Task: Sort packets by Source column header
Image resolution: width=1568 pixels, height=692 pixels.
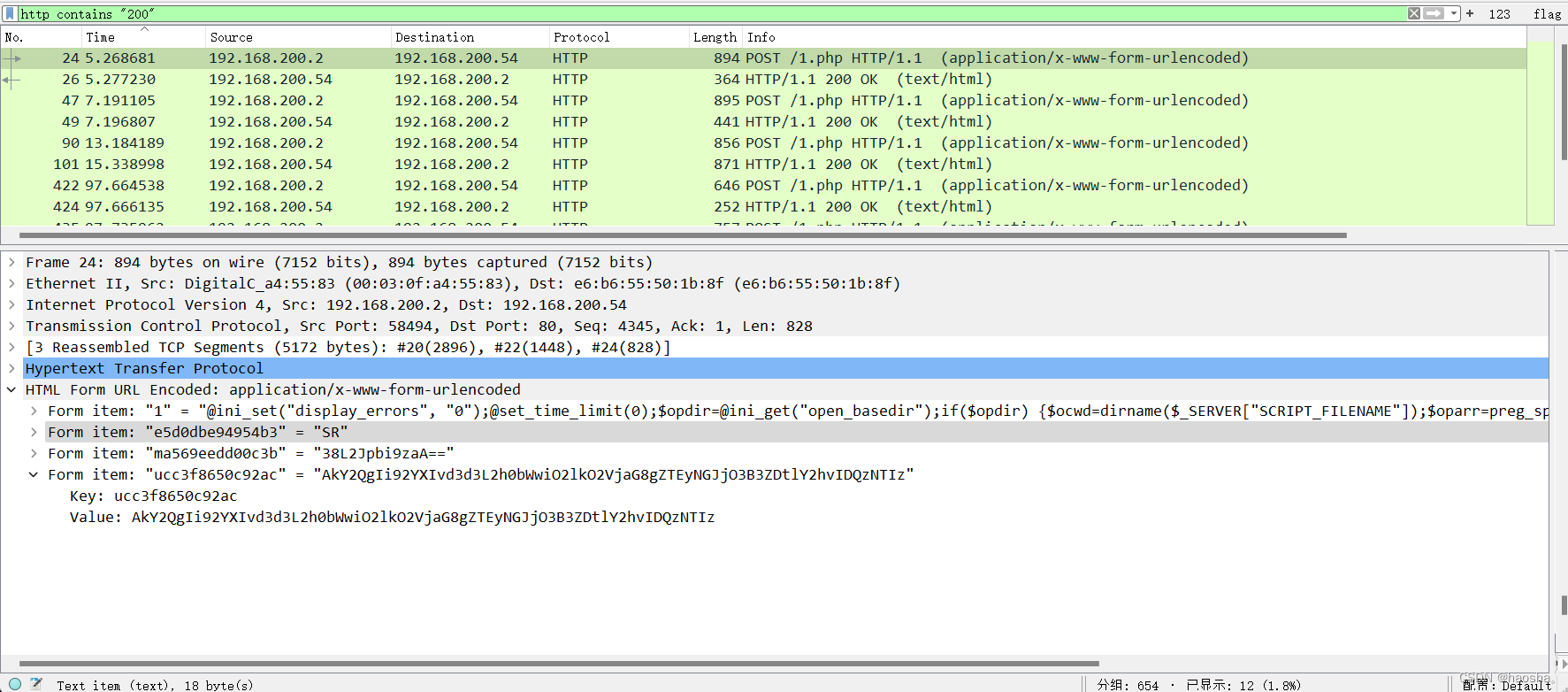Action: tap(297, 37)
